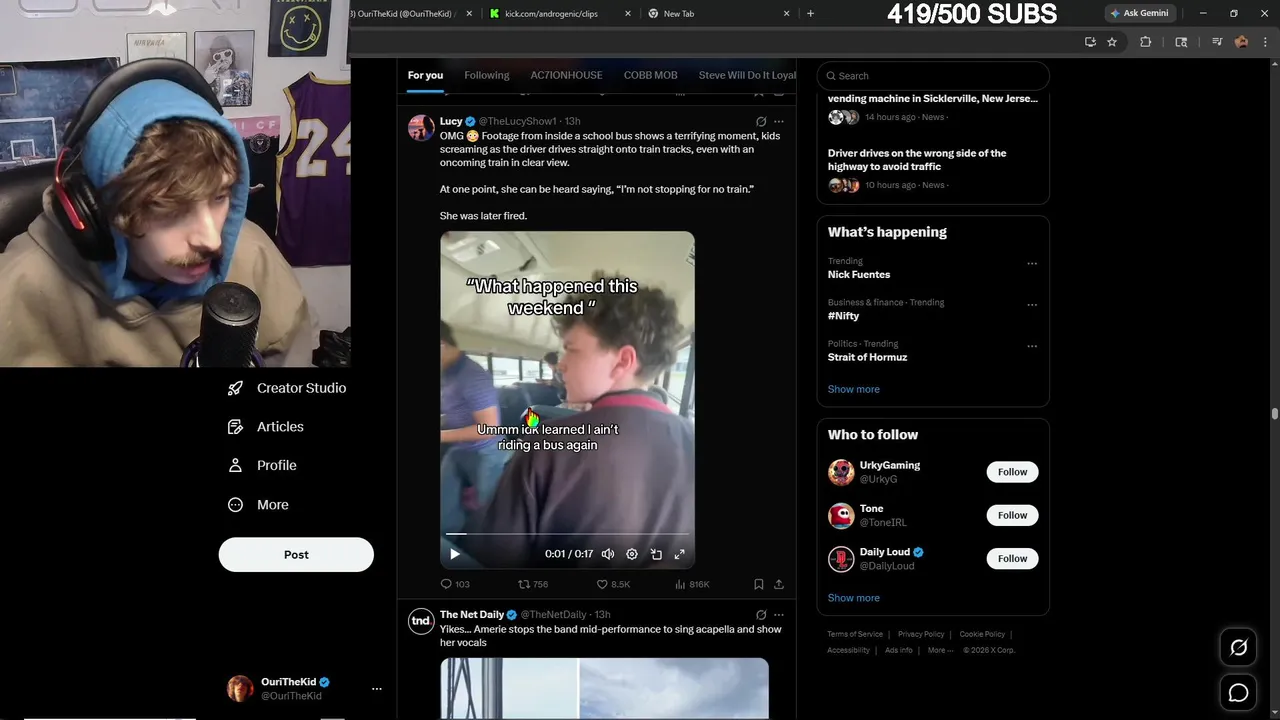Open Grok icon on The Net Daily post

pyautogui.click(x=761, y=615)
